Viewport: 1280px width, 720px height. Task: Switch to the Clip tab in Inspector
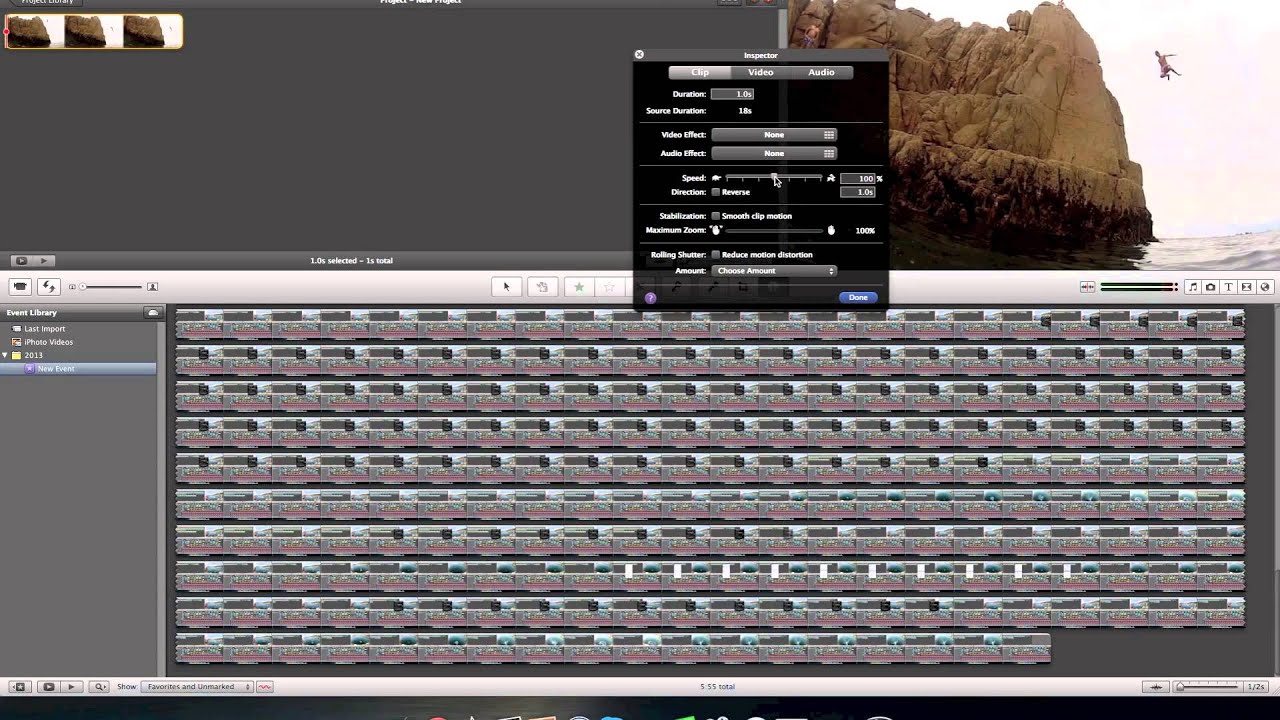700,72
